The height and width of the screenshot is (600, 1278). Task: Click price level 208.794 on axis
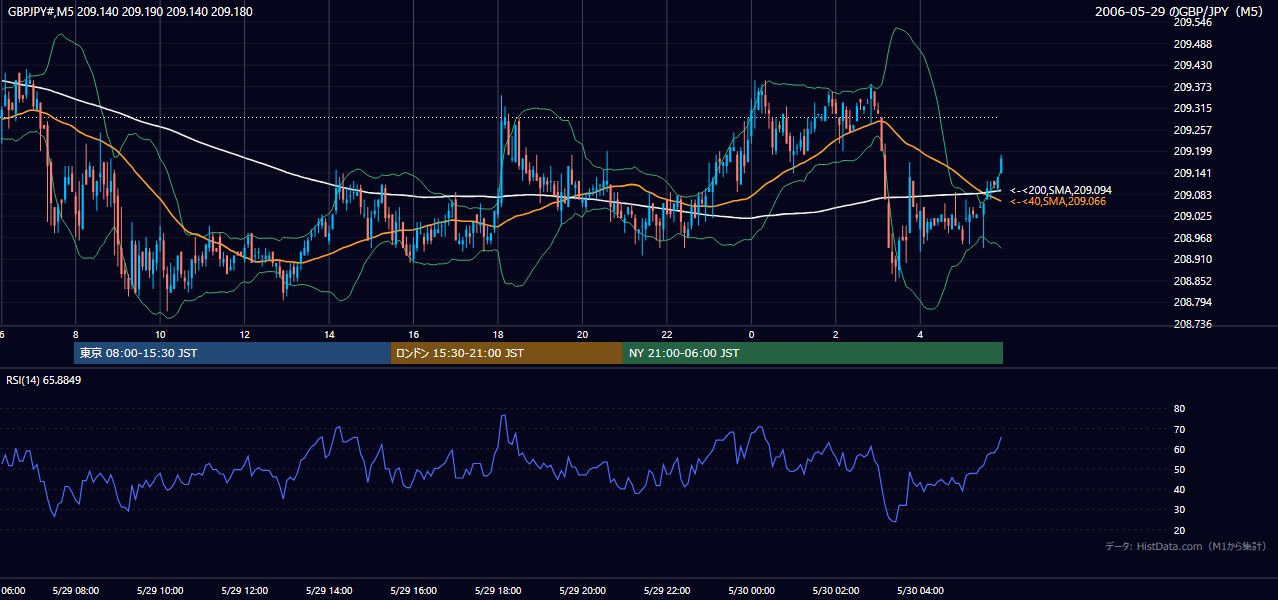tap(1192, 302)
